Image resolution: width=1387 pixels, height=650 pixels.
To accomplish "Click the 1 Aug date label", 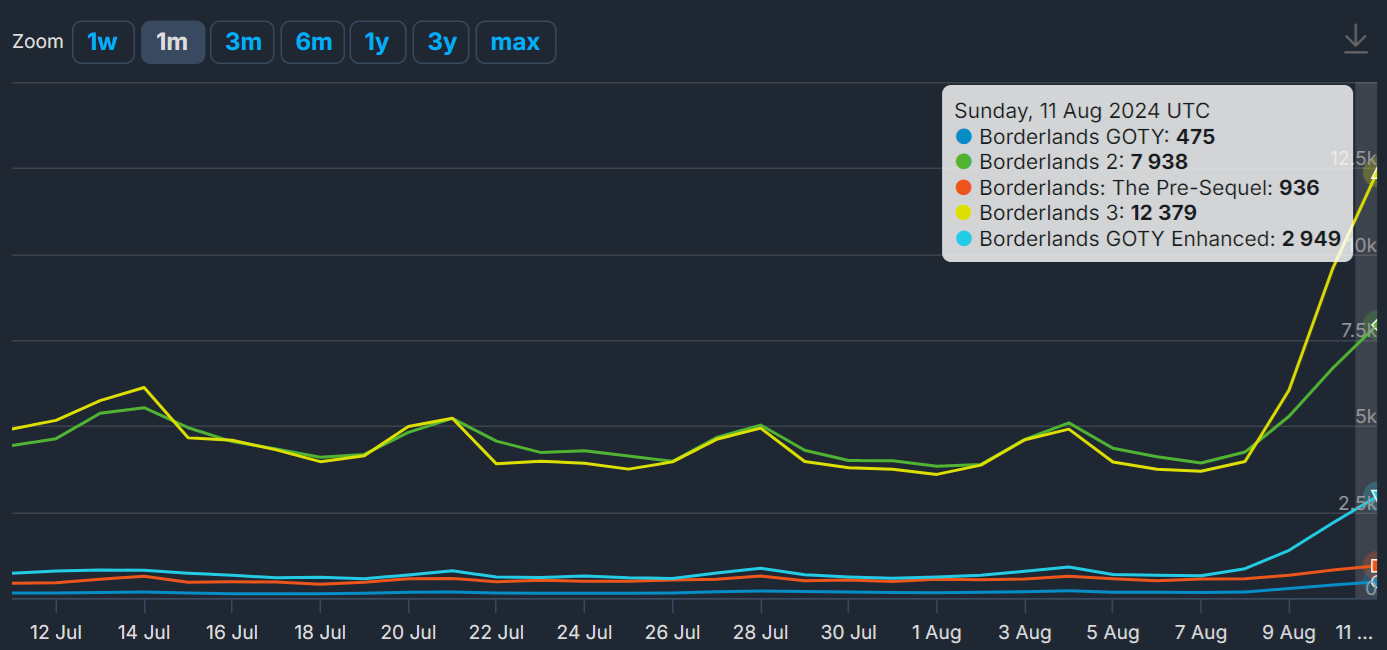I will [936, 632].
